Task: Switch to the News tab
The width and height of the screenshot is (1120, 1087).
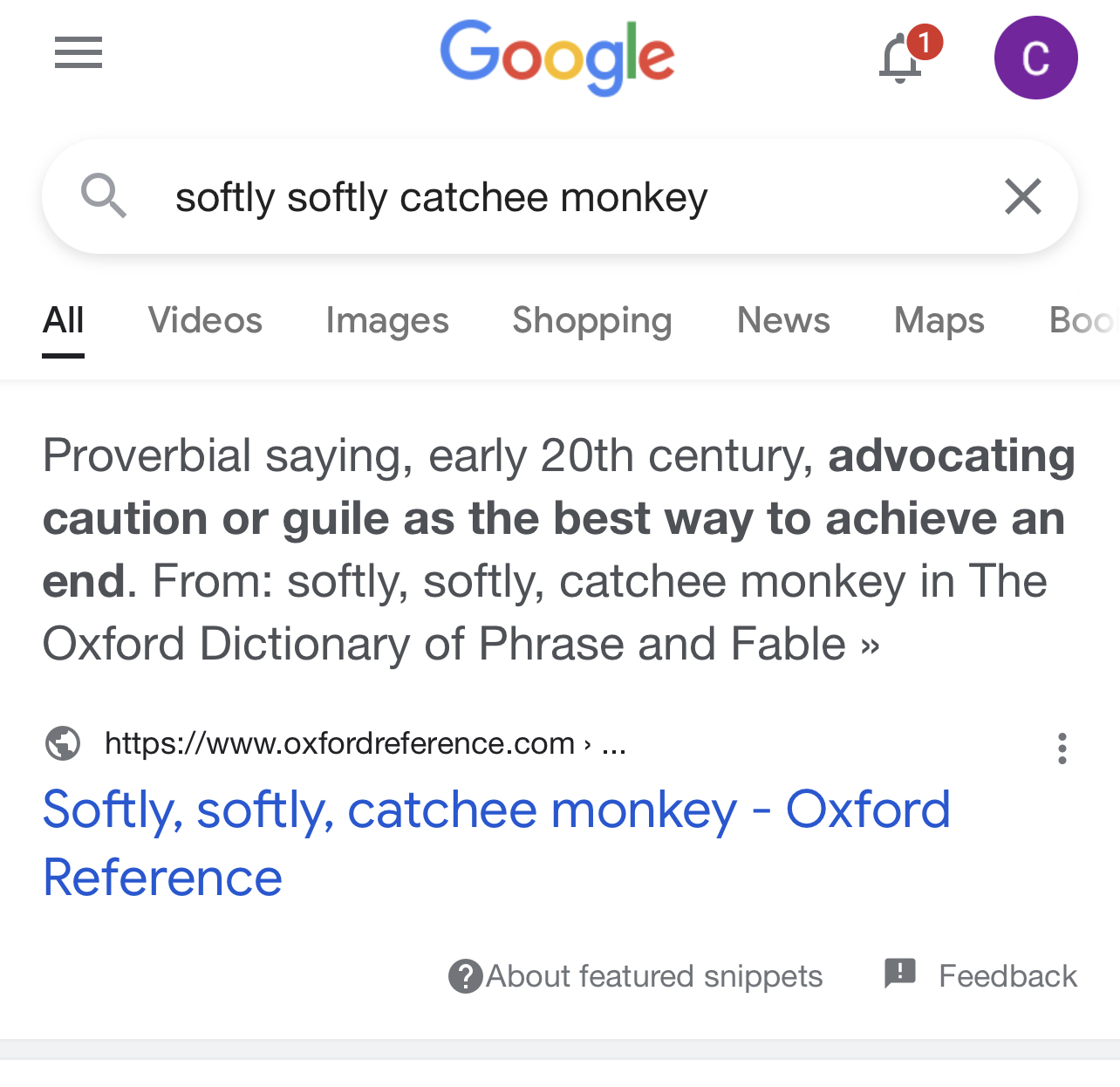Action: click(x=783, y=321)
